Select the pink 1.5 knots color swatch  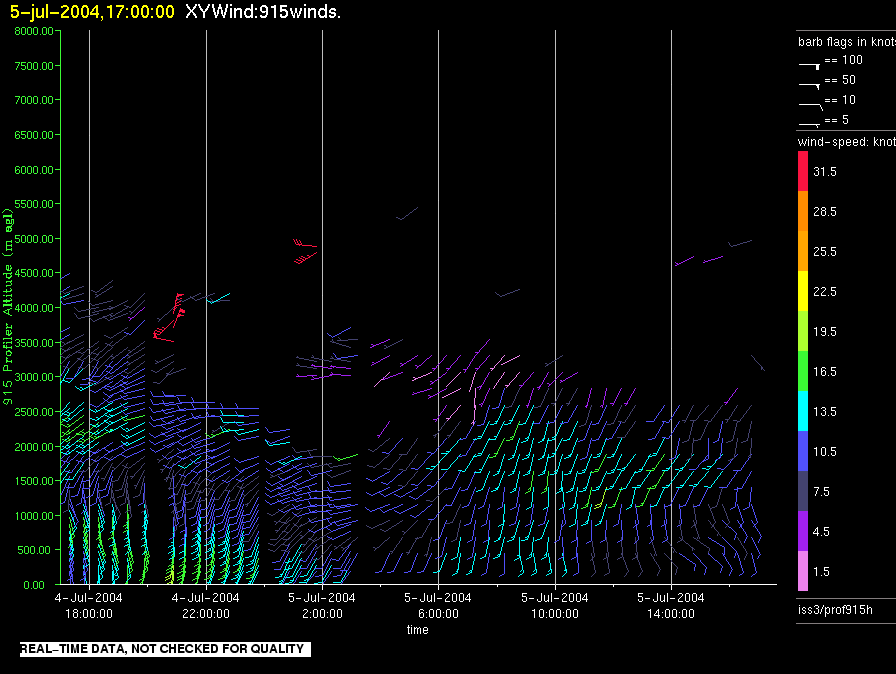point(803,571)
